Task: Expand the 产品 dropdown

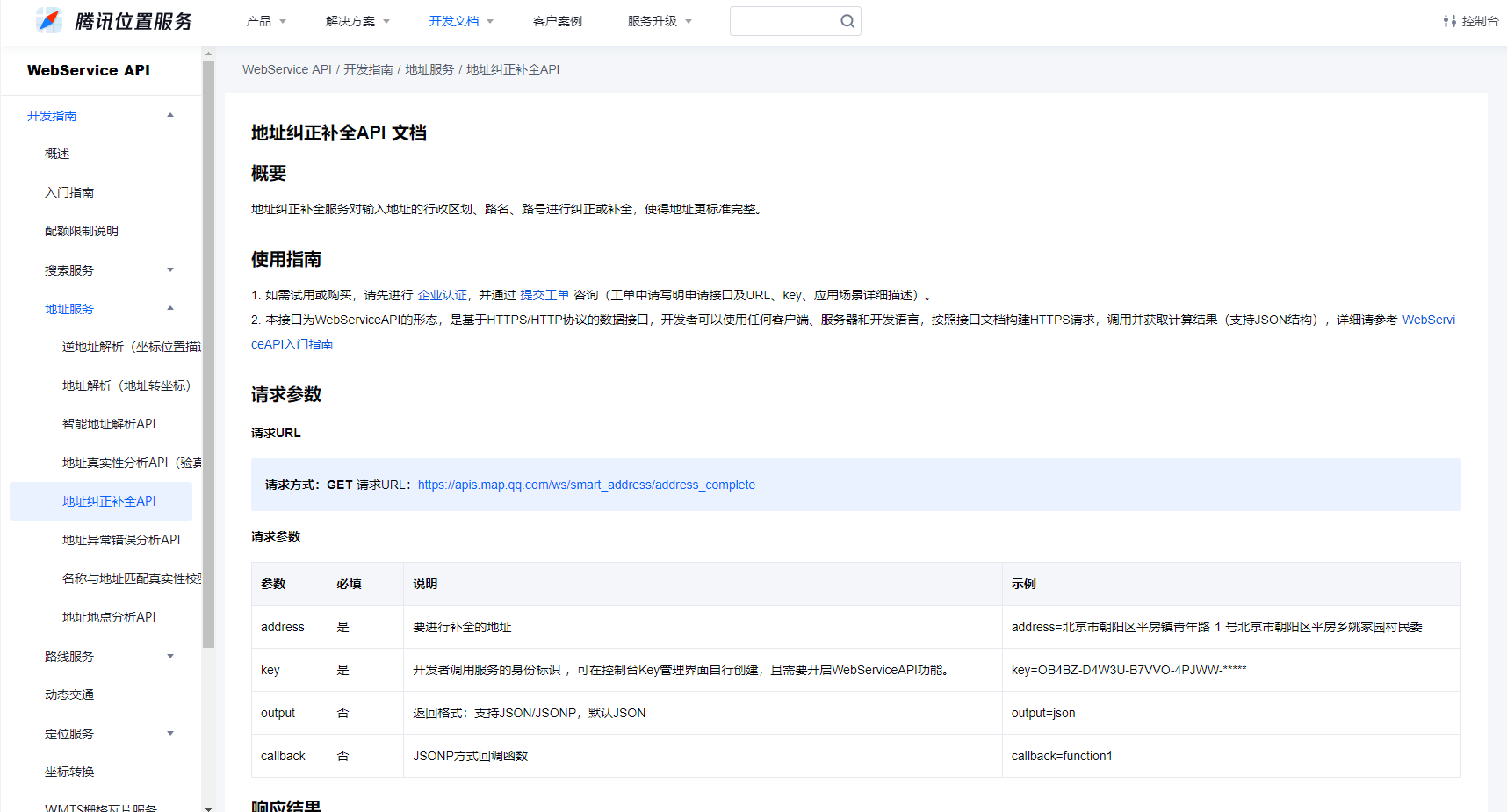Action: [265, 20]
